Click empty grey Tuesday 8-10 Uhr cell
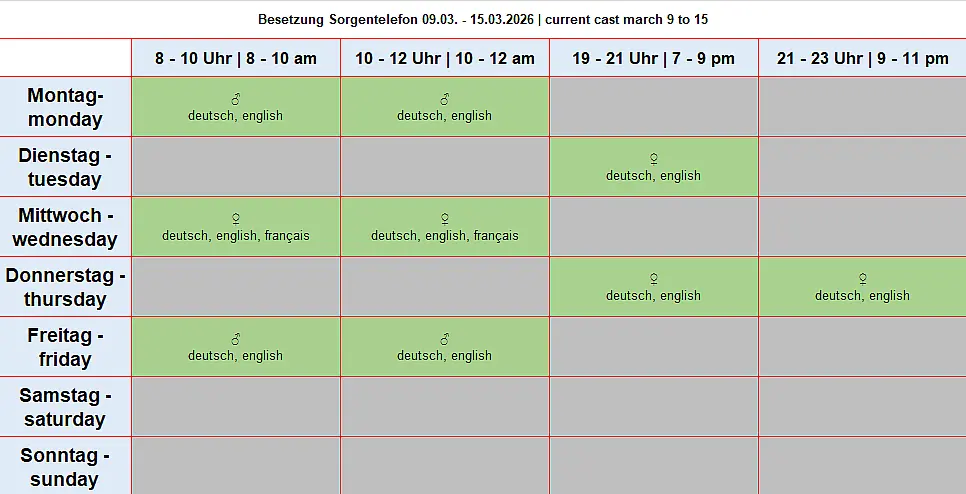Viewport: 966px width, 494px height. coord(236,167)
